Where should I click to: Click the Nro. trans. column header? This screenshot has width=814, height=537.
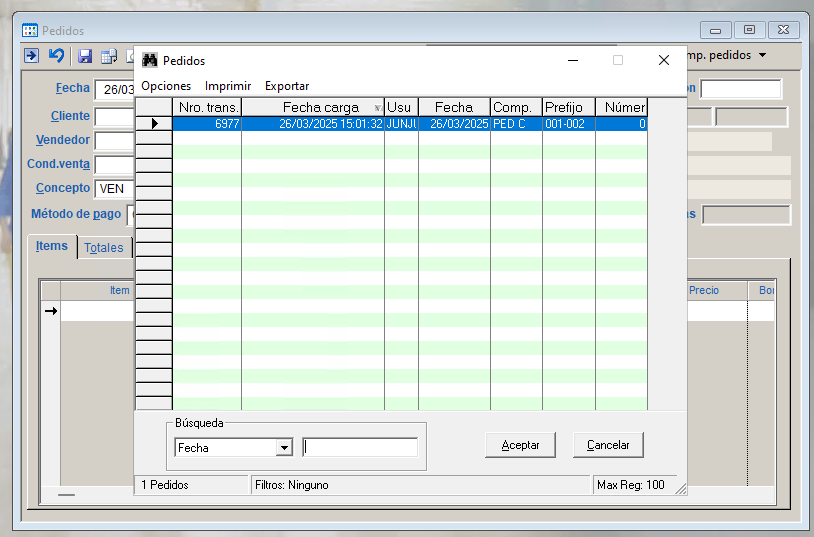[x=207, y=107]
